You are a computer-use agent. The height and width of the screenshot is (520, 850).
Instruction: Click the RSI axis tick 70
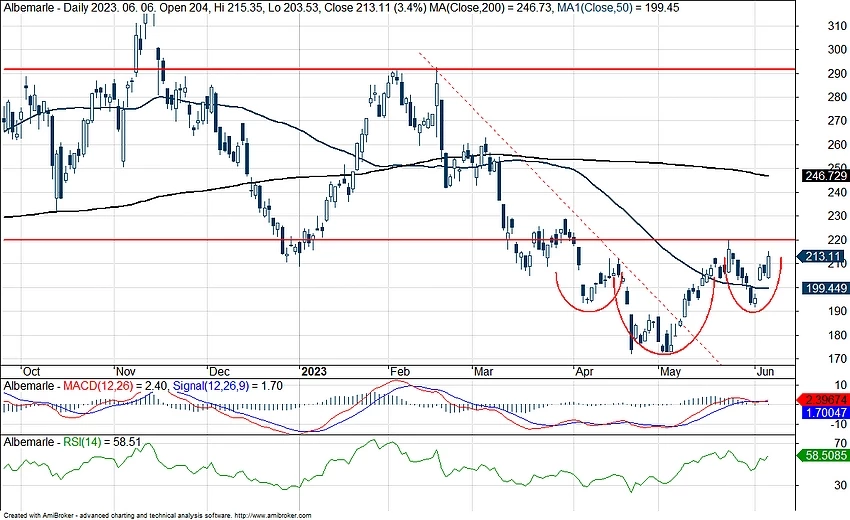point(841,443)
